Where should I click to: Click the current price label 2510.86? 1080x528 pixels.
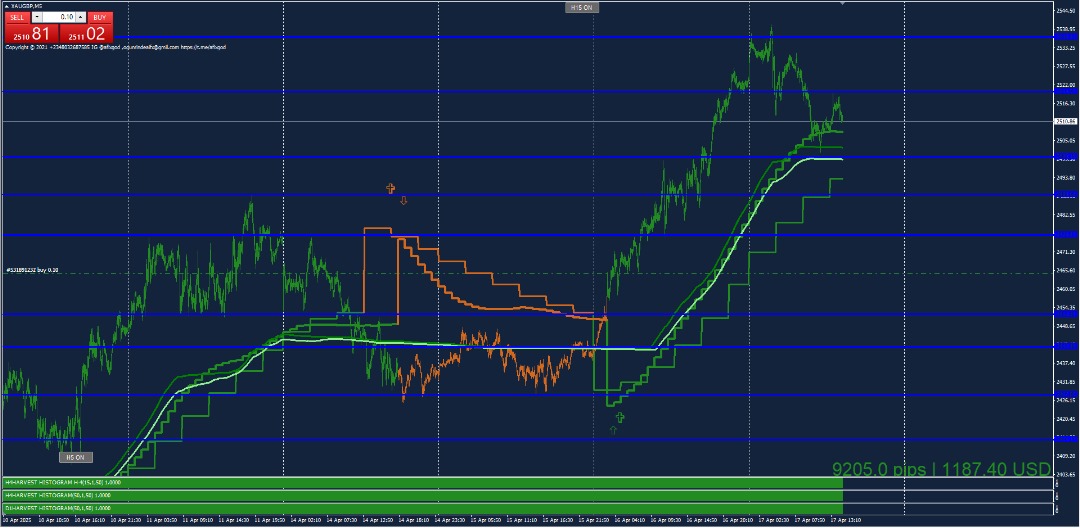(1066, 121)
